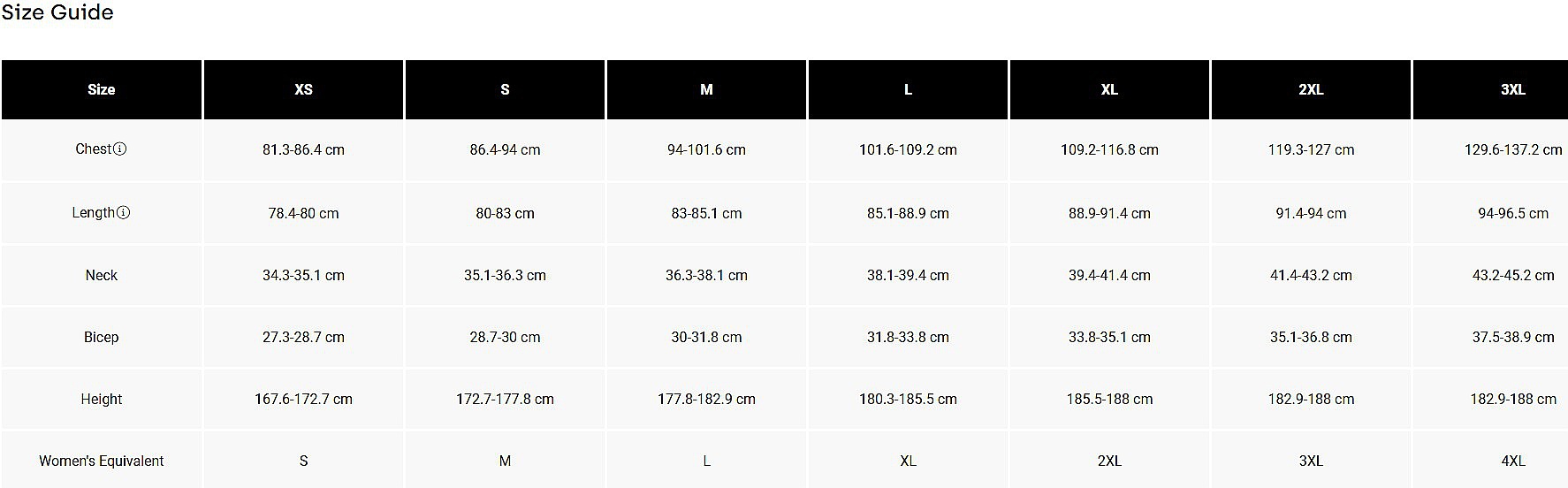Select the Height row label

[x=102, y=399]
